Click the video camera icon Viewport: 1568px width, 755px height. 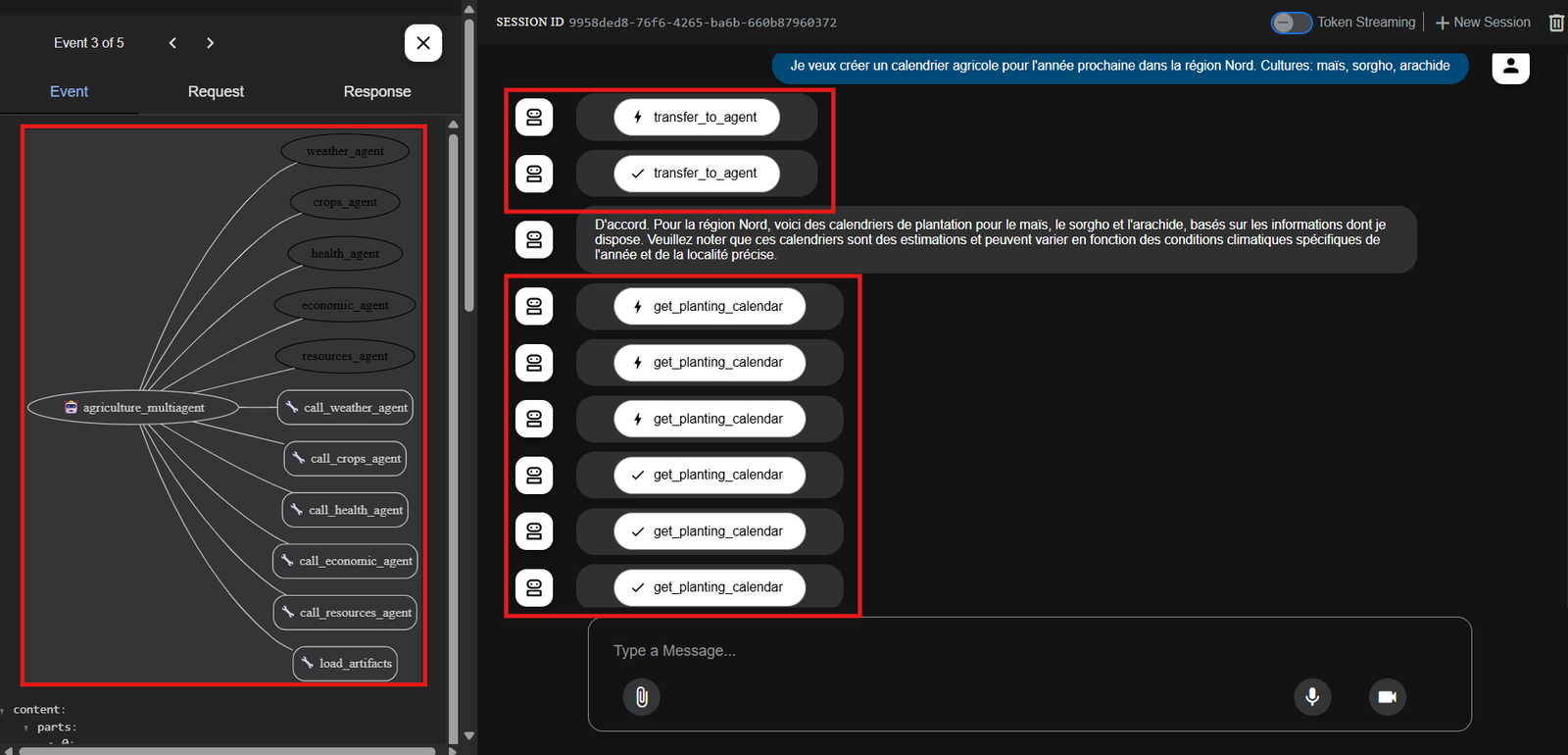[x=1387, y=696]
